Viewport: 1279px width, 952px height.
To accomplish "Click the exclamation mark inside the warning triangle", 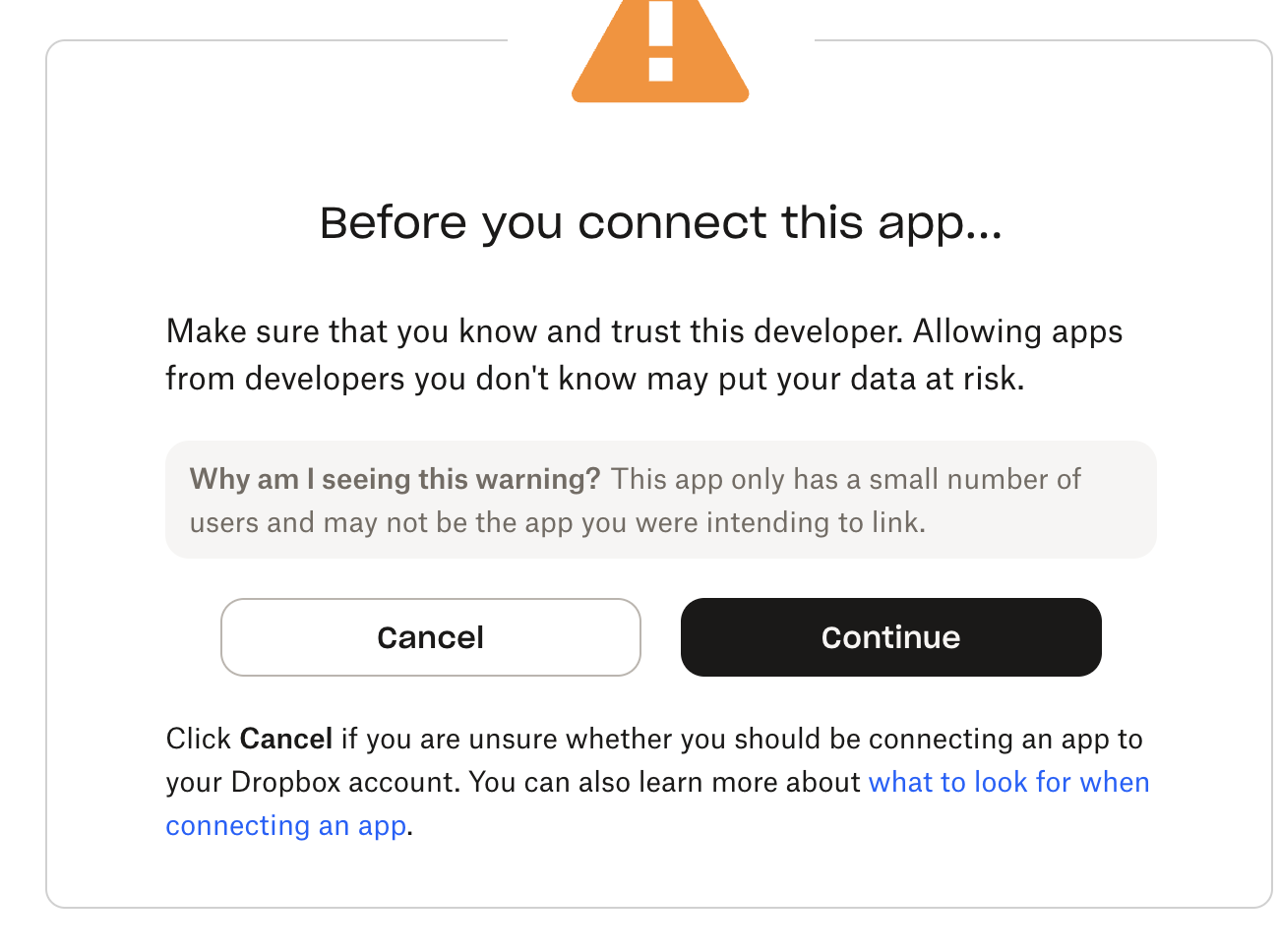I will pos(660,39).
